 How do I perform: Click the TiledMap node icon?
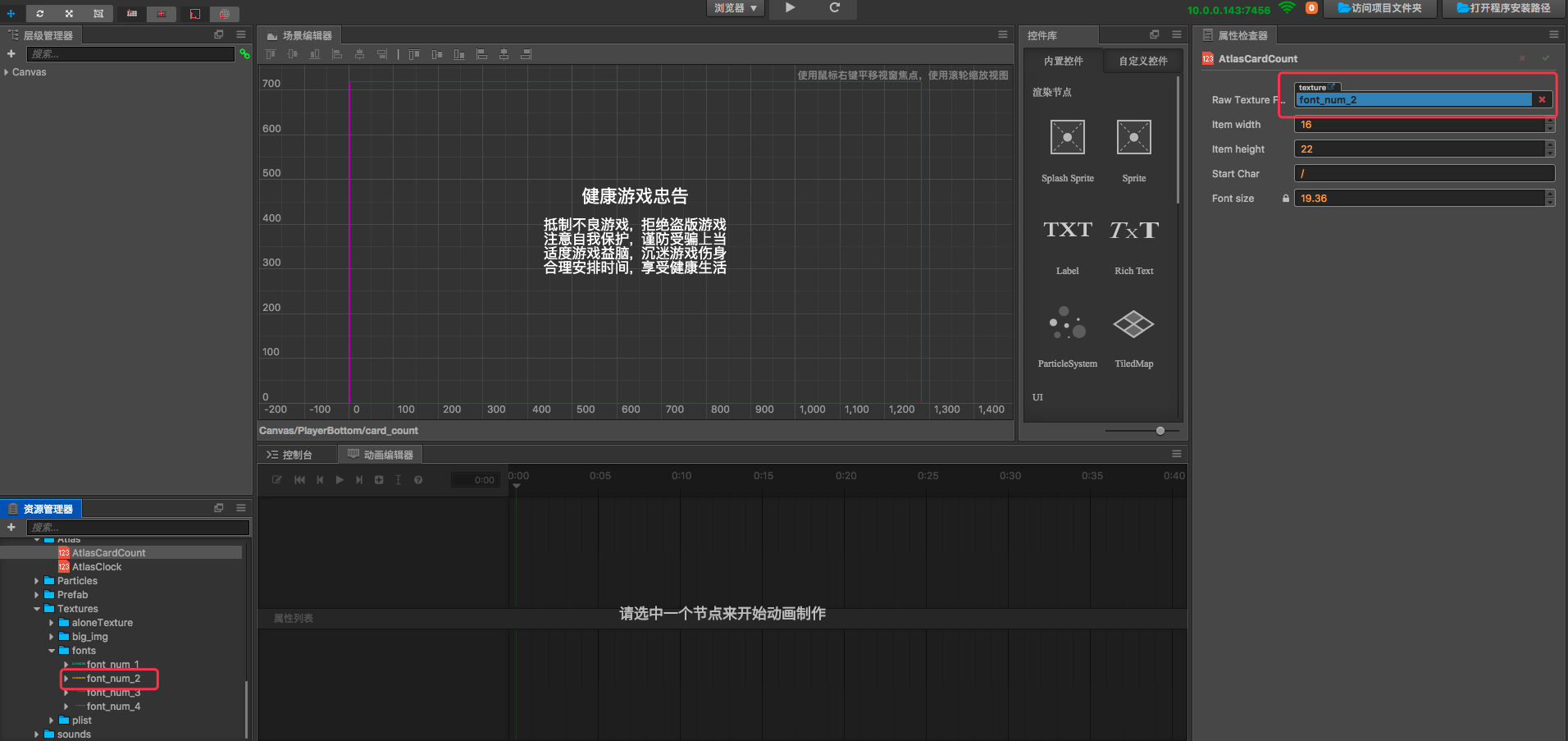click(1134, 323)
